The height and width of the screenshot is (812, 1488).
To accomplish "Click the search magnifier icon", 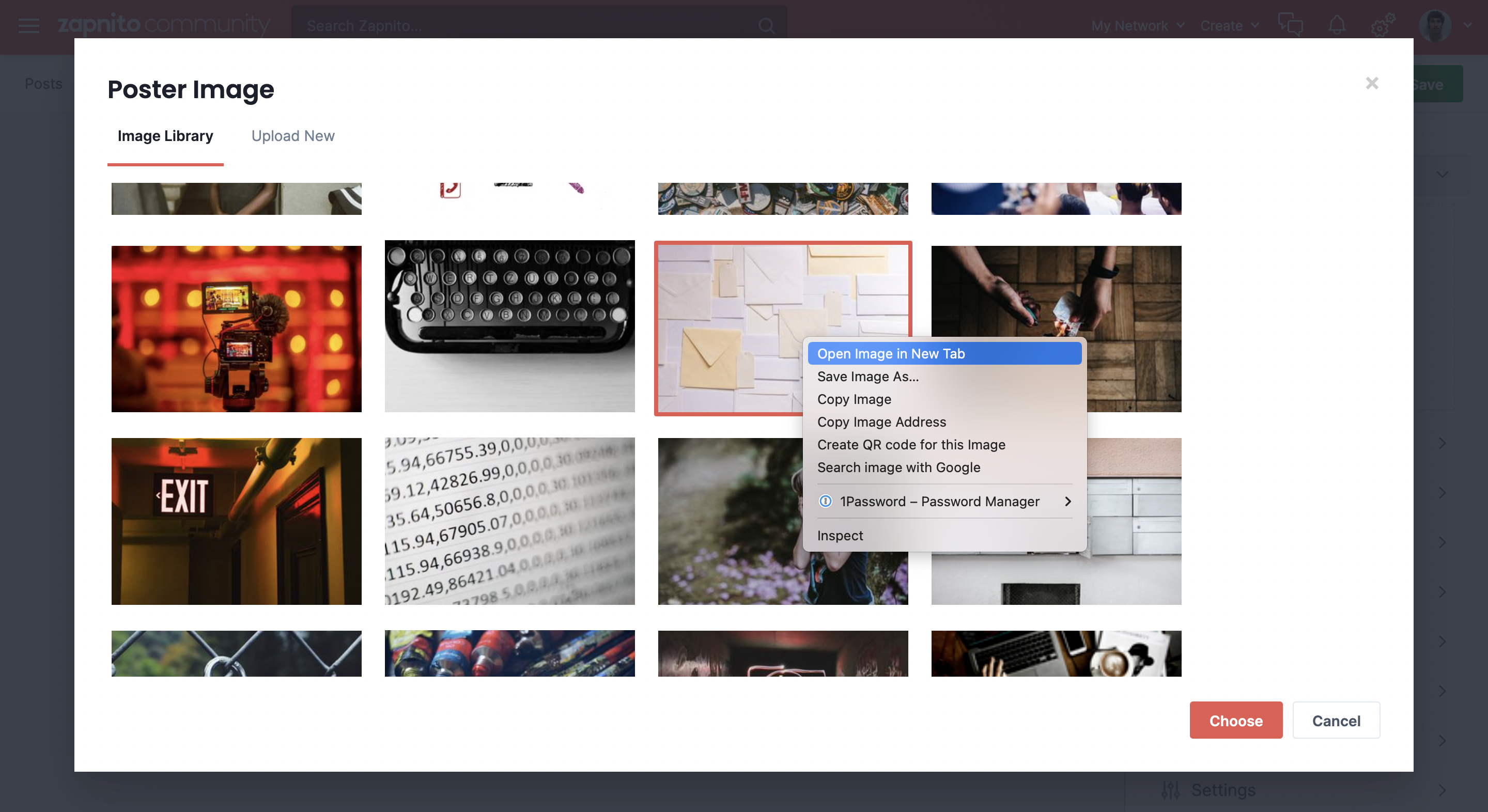I will (x=767, y=25).
